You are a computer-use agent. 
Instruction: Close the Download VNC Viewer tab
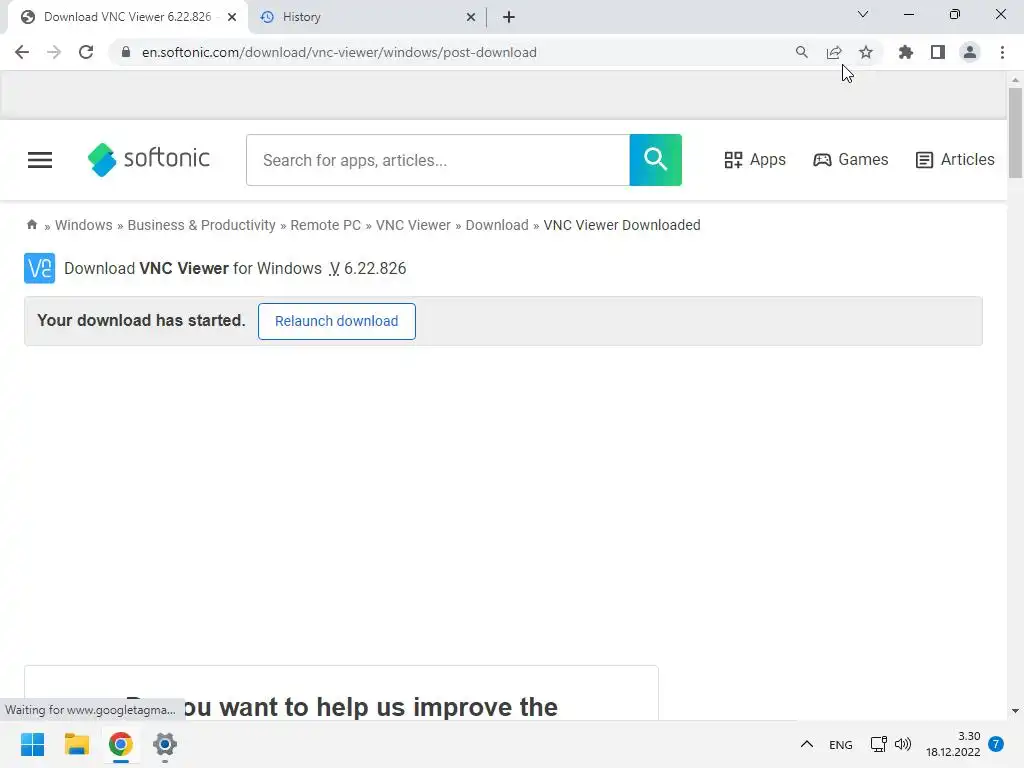[232, 17]
